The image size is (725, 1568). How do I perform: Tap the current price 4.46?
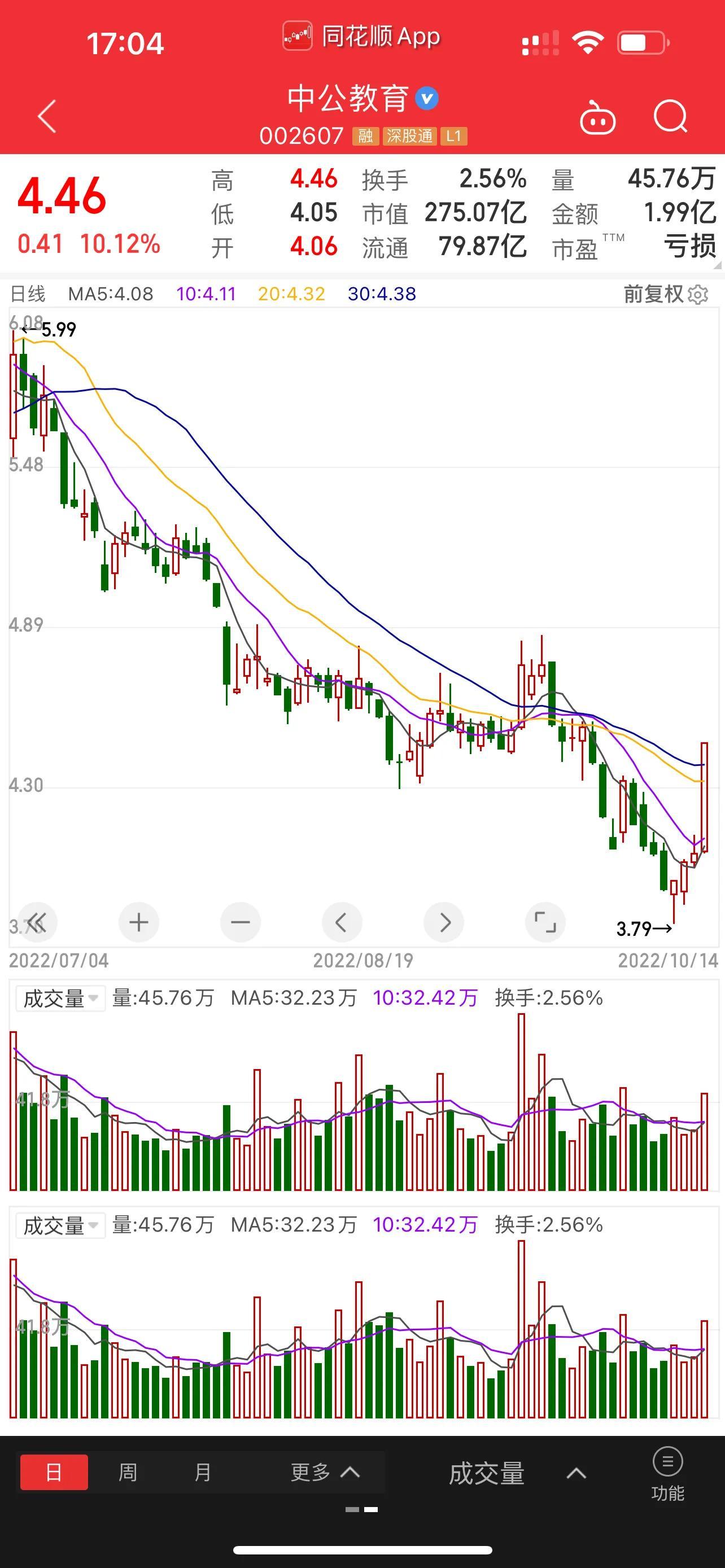point(62,196)
